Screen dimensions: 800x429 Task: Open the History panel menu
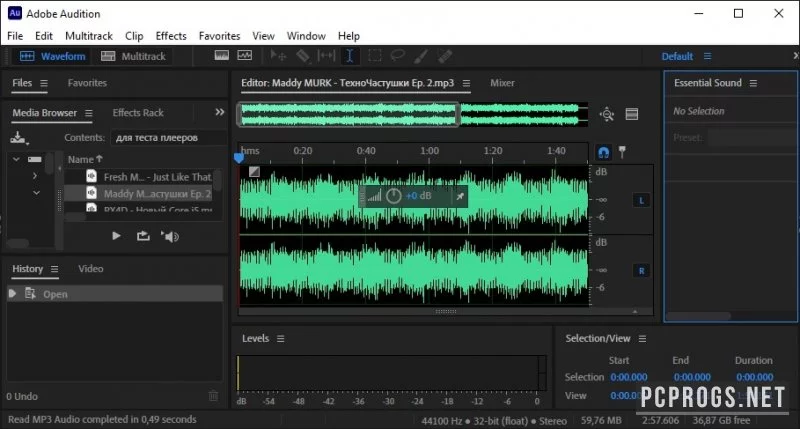pos(55,269)
